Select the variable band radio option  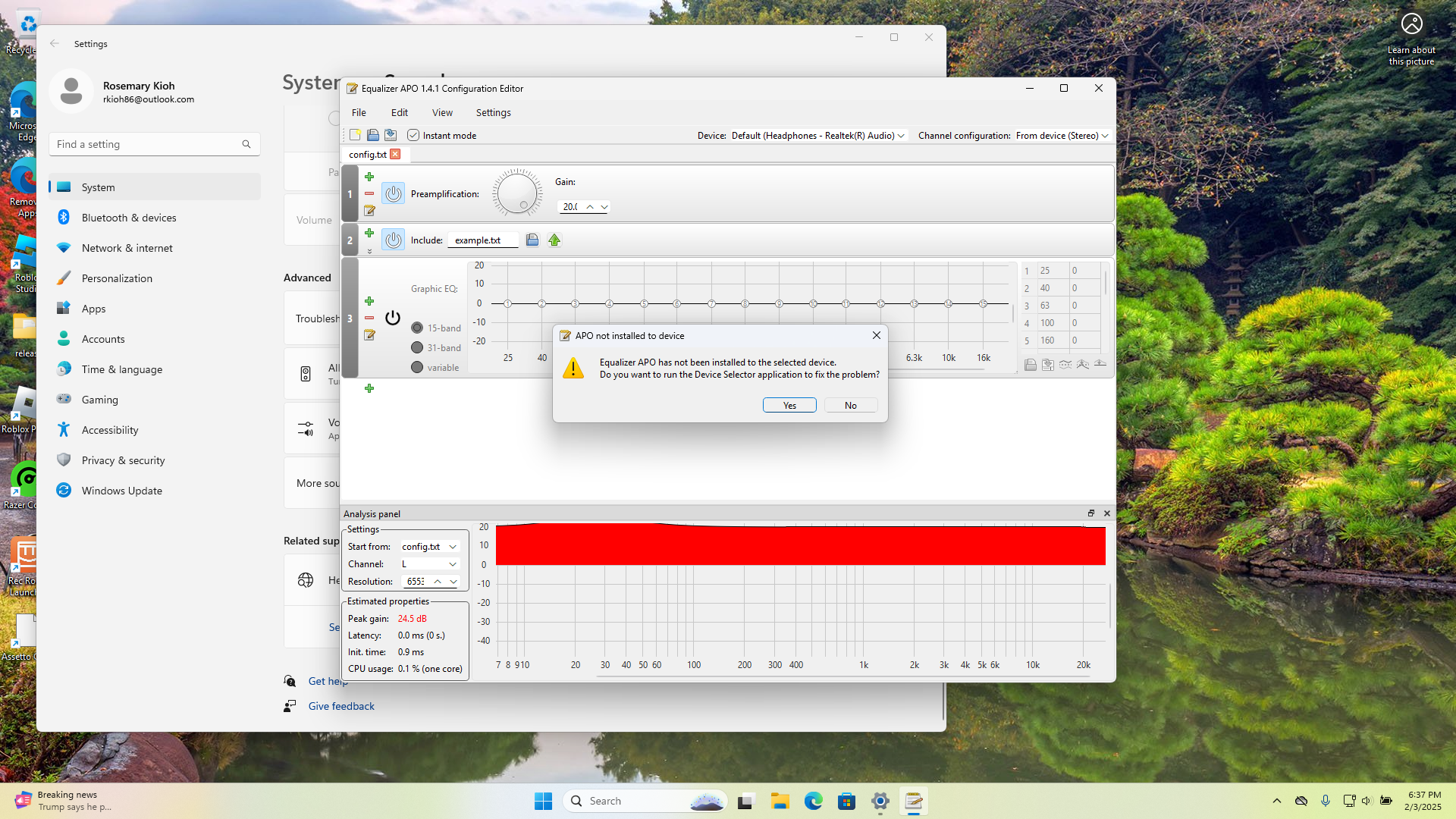(417, 367)
